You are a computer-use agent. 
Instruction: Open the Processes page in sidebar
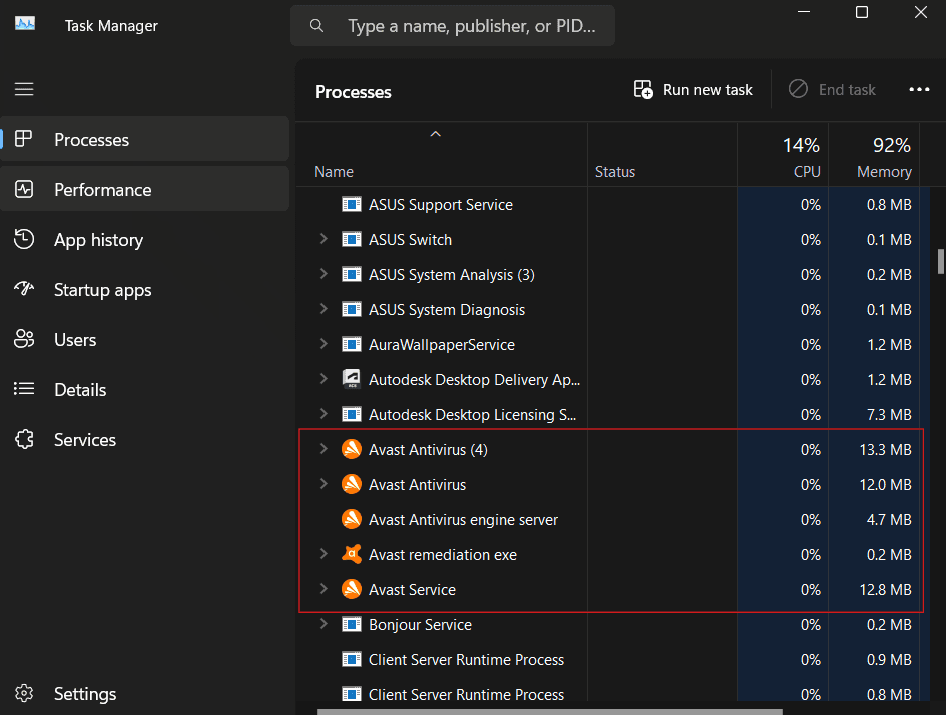145,139
